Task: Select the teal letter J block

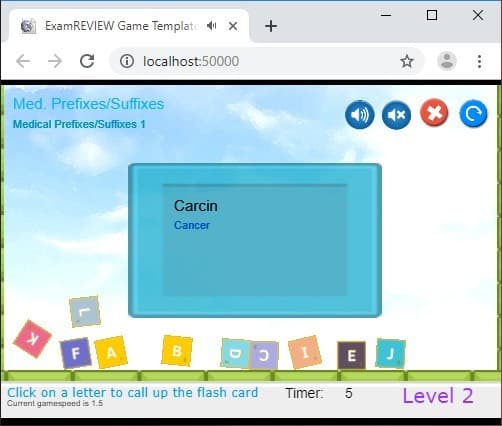Action: pos(390,353)
